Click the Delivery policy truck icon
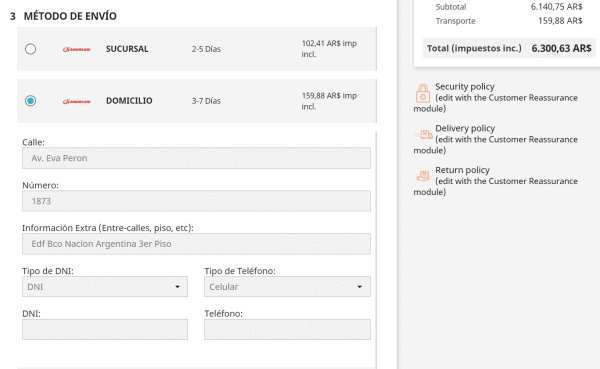This screenshot has height=369, width=600. (x=423, y=135)
